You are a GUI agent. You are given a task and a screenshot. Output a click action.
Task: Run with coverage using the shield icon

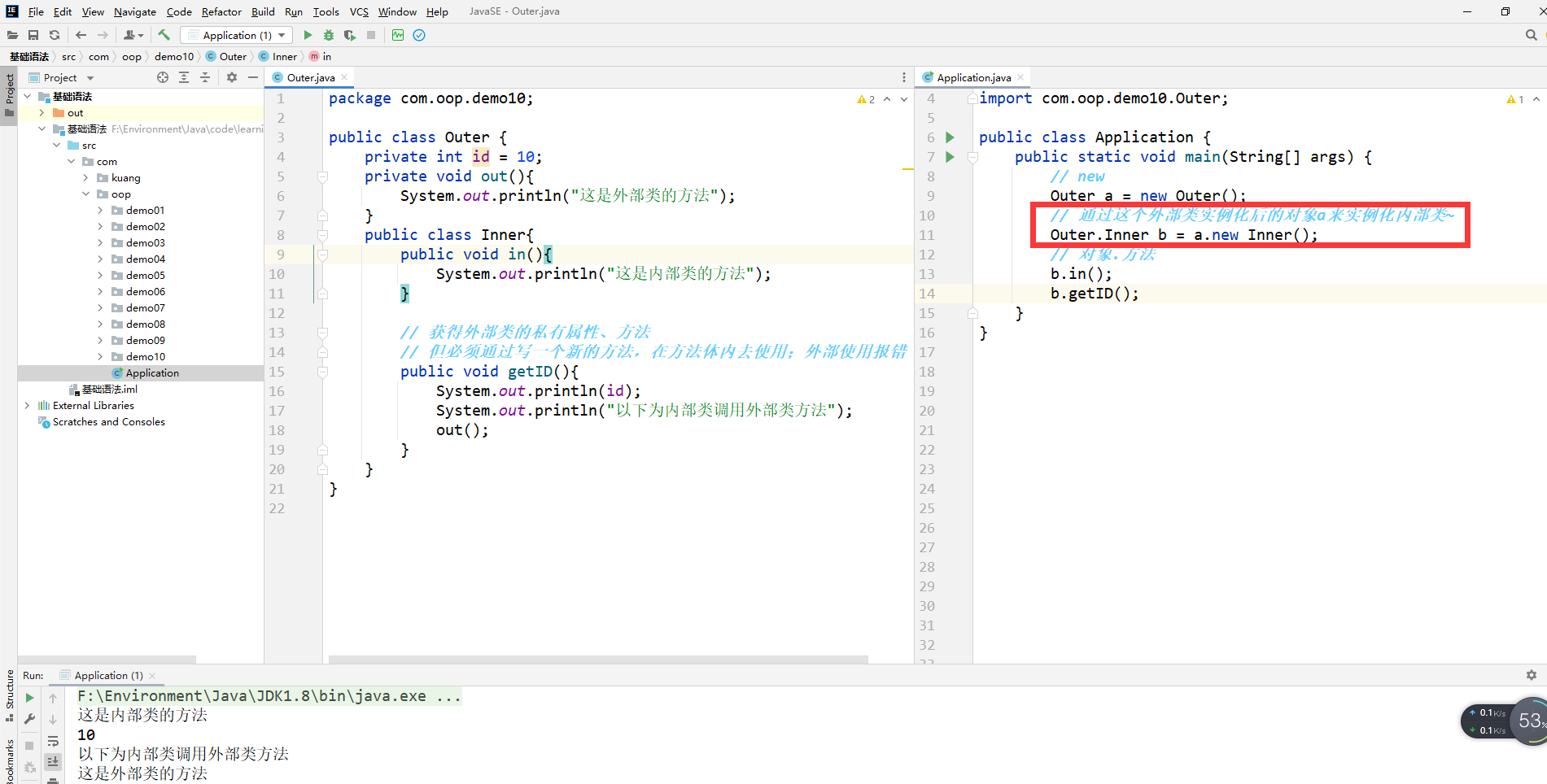point(350,35)
